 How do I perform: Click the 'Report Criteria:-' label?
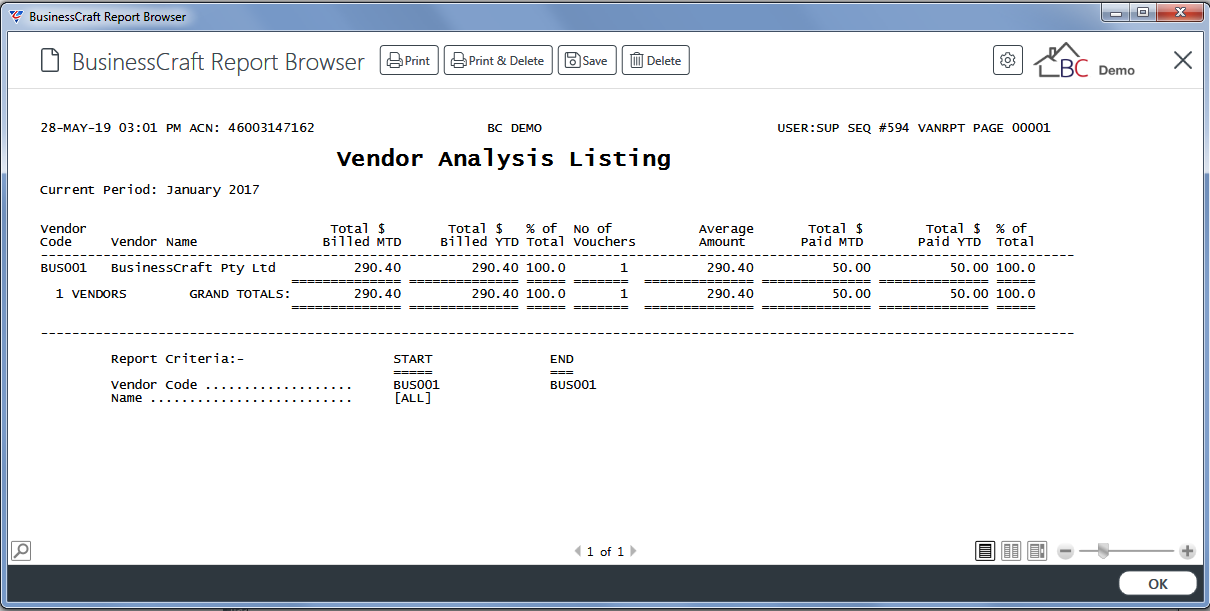178,359
